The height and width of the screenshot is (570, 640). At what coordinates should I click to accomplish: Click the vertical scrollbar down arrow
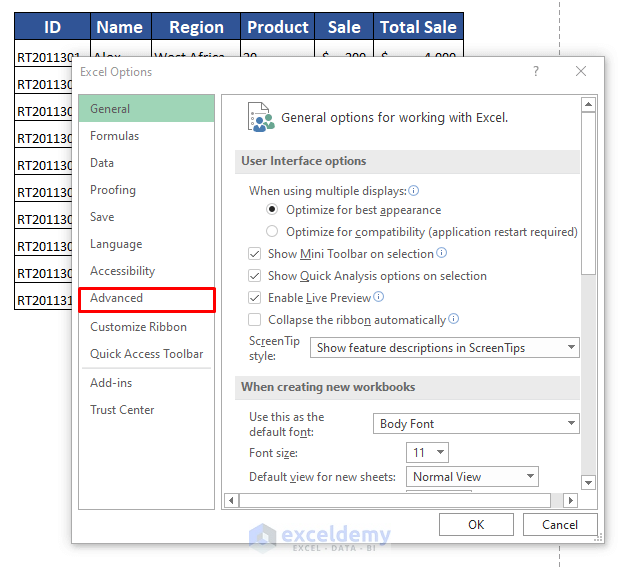(588, 483)
